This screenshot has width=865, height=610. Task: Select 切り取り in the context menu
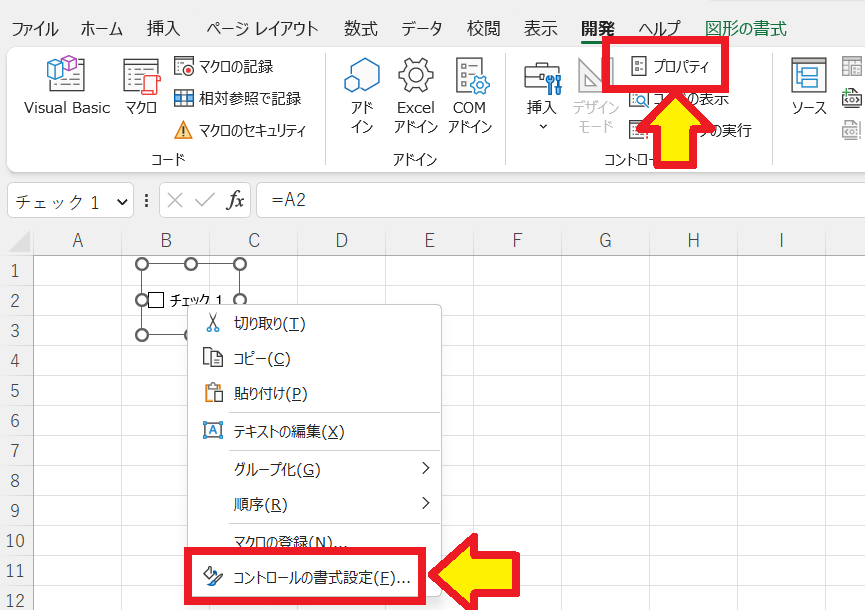(268, 323)
